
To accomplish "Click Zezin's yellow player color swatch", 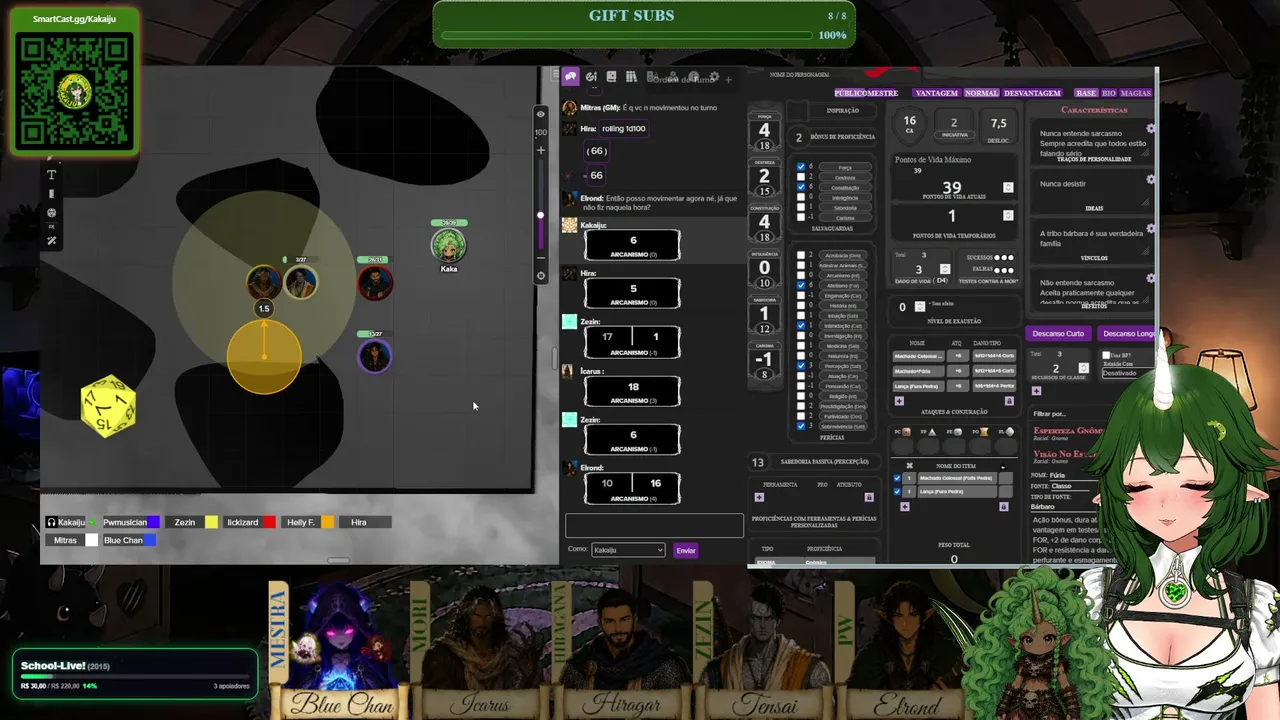I will [x=211, y=522].
